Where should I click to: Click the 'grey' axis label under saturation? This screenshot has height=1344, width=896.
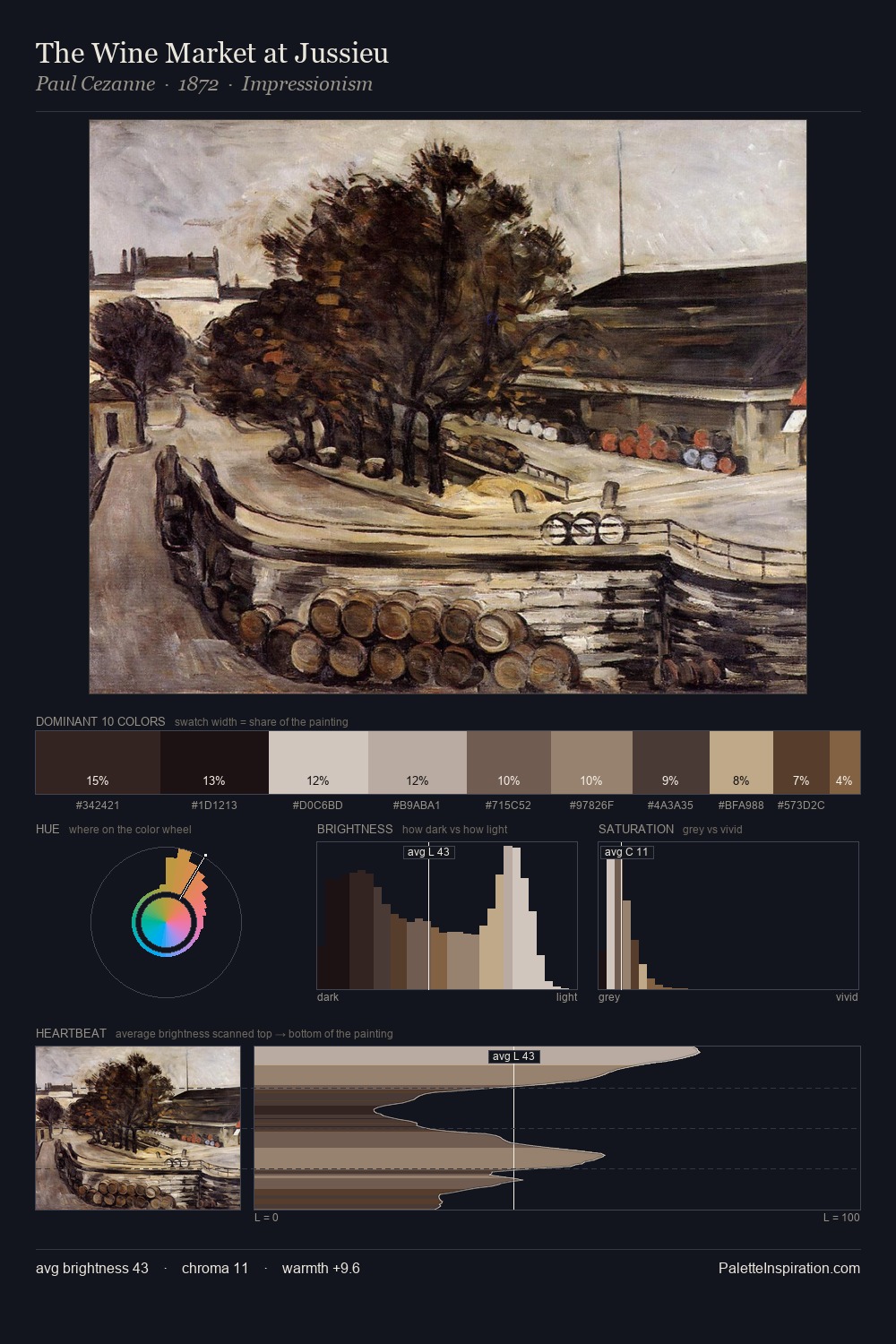tap(609, 997)
